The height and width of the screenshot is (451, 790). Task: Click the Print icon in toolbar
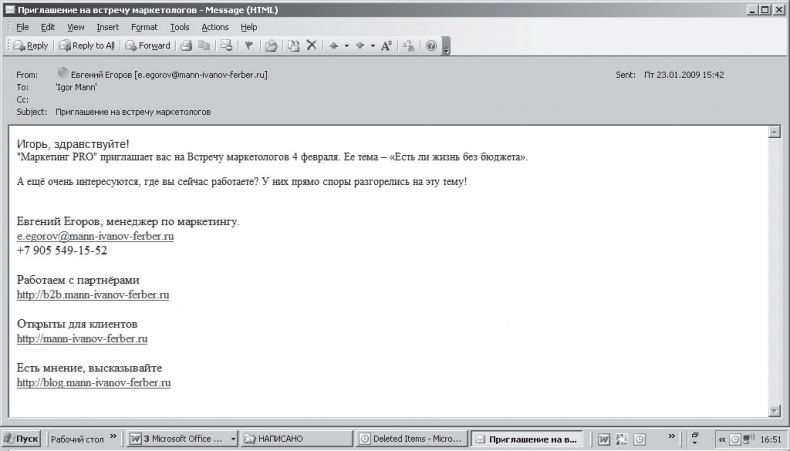click(186, 46)
